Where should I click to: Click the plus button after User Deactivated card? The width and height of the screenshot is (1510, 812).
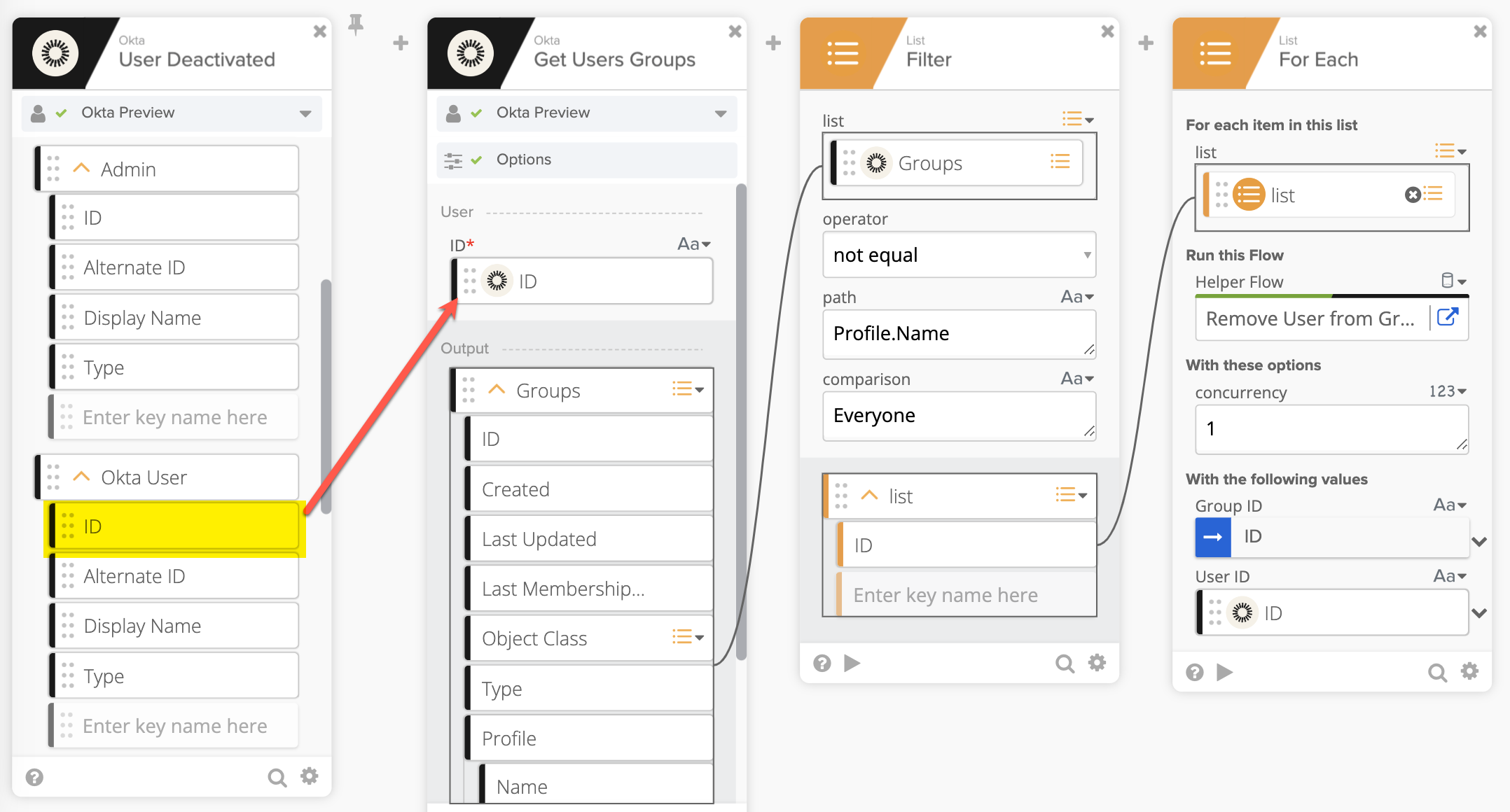[x=401, y=43]
